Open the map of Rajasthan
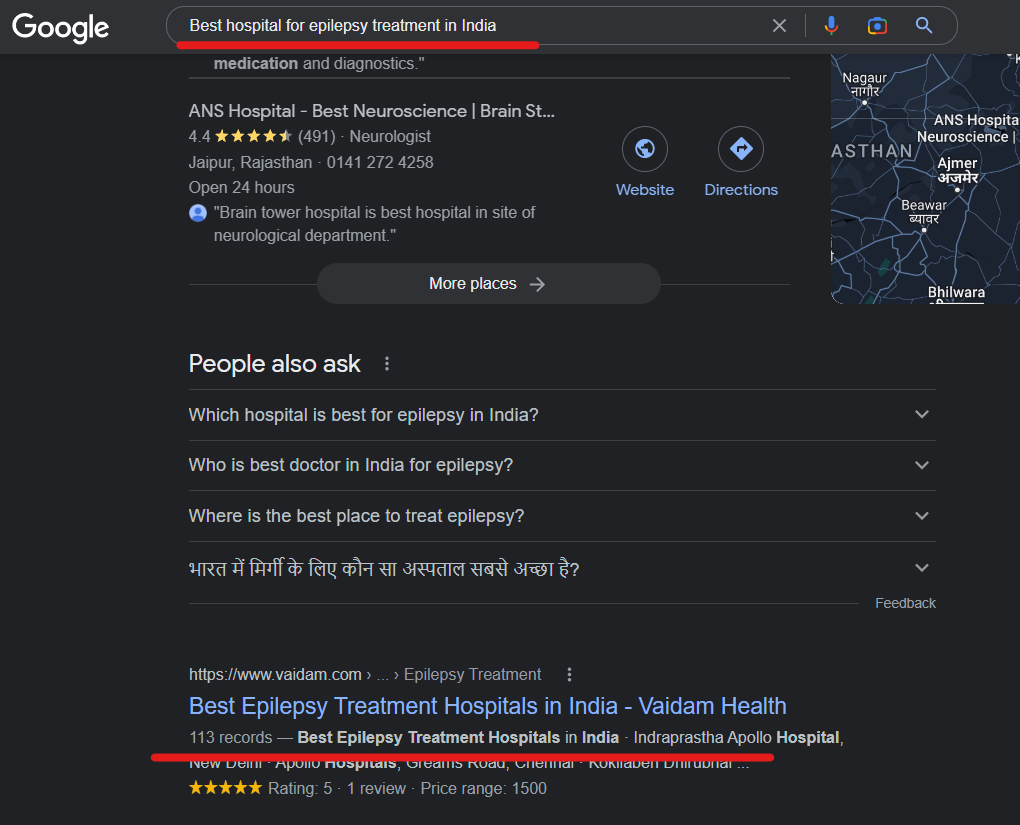 pyautogui.click(x=925, y=179)
